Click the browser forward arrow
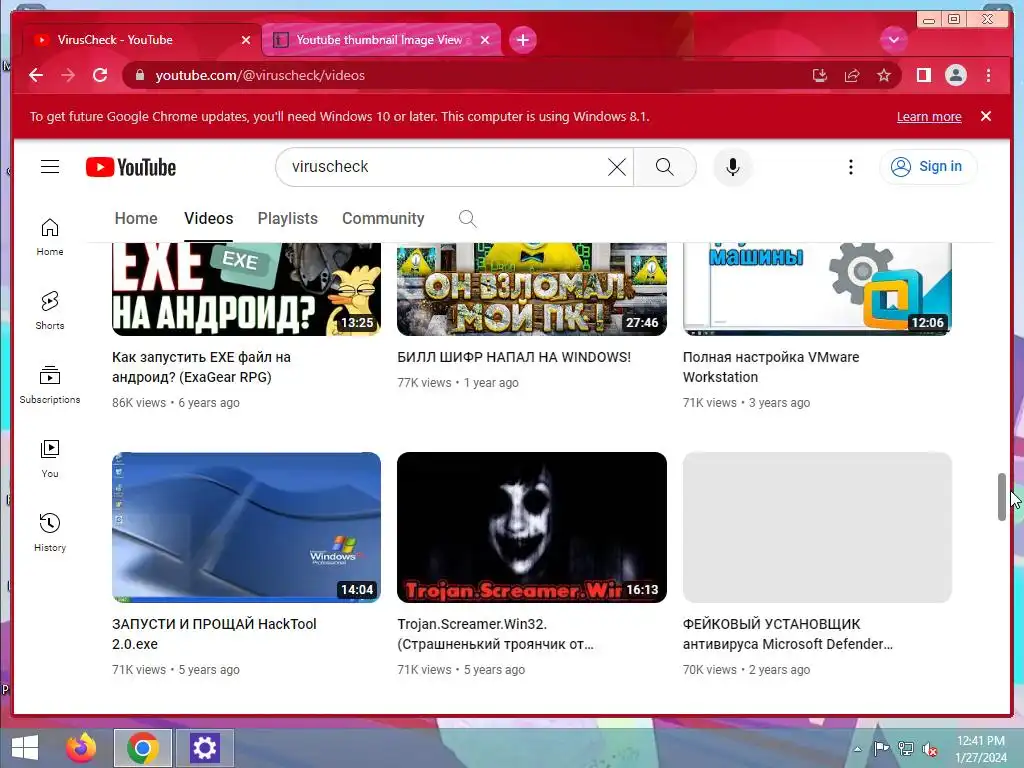Viewport: 1024px width, 768px height. click(x=68, y=75)
